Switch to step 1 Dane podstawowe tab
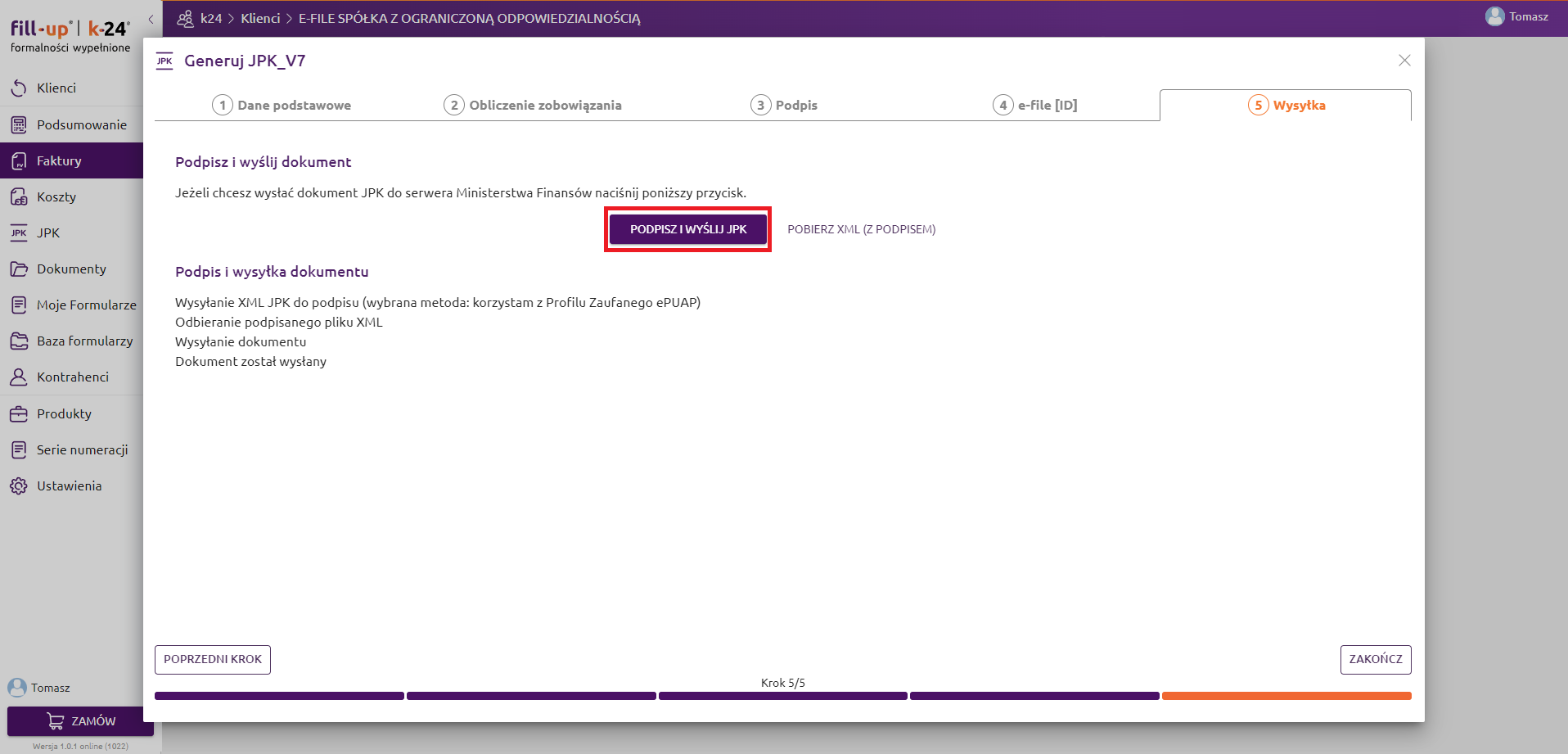 click(x=282, y=106)
